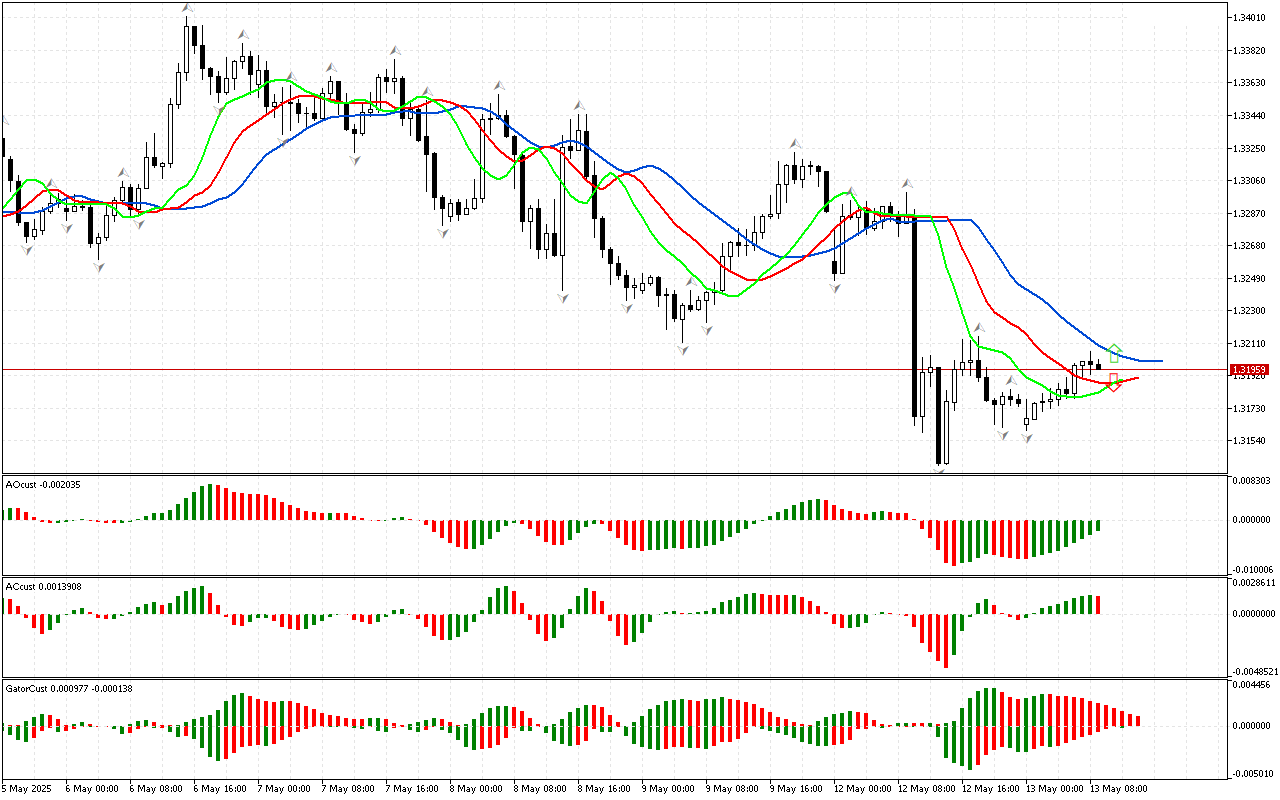Click the 0.004456 GatorCust scale value

point(1250,685)
